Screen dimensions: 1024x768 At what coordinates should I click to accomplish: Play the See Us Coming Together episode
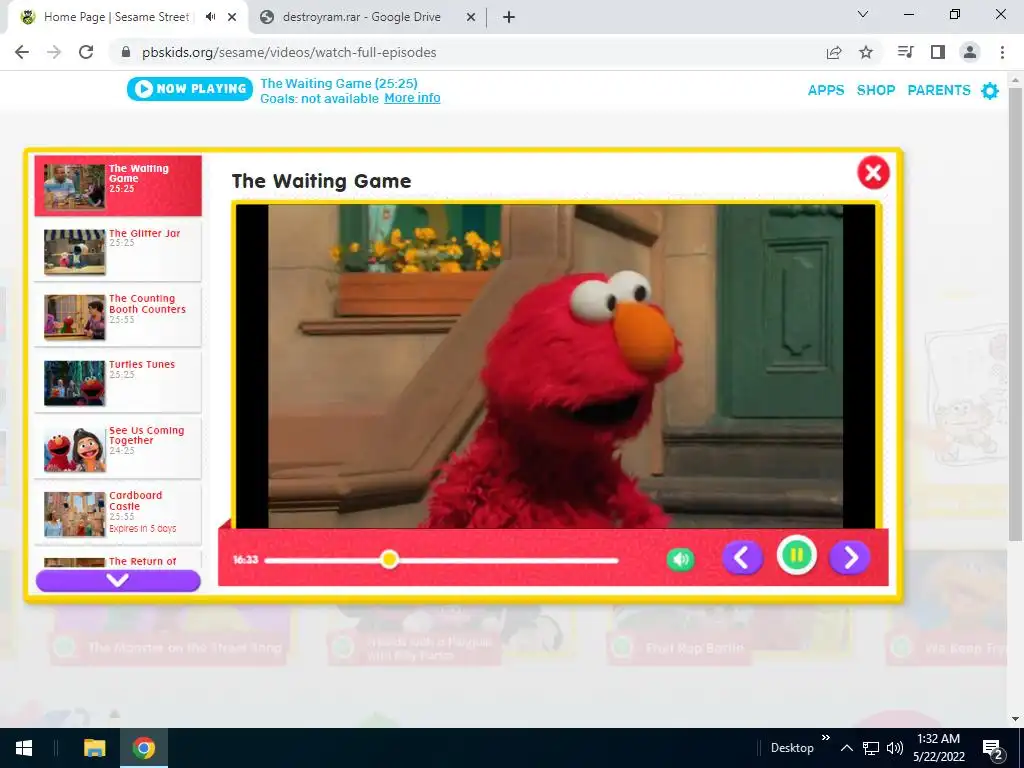[x=118, y=448]
